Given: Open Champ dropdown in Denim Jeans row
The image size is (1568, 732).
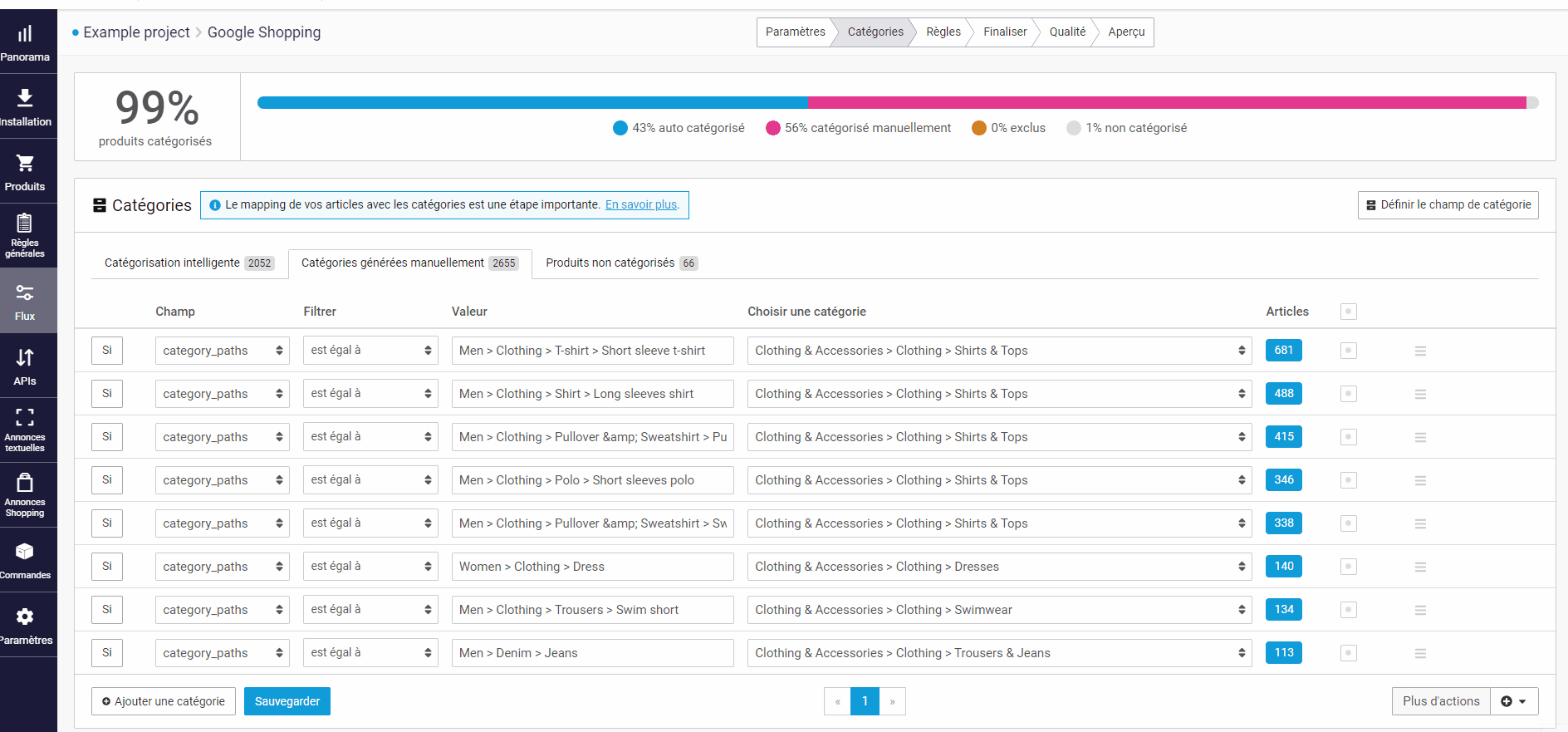Looking at the screenshot, I should point(222,653).
